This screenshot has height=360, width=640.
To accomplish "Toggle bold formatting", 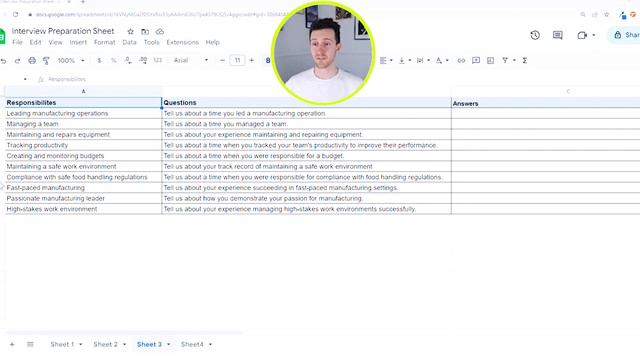I will [268, 60].
